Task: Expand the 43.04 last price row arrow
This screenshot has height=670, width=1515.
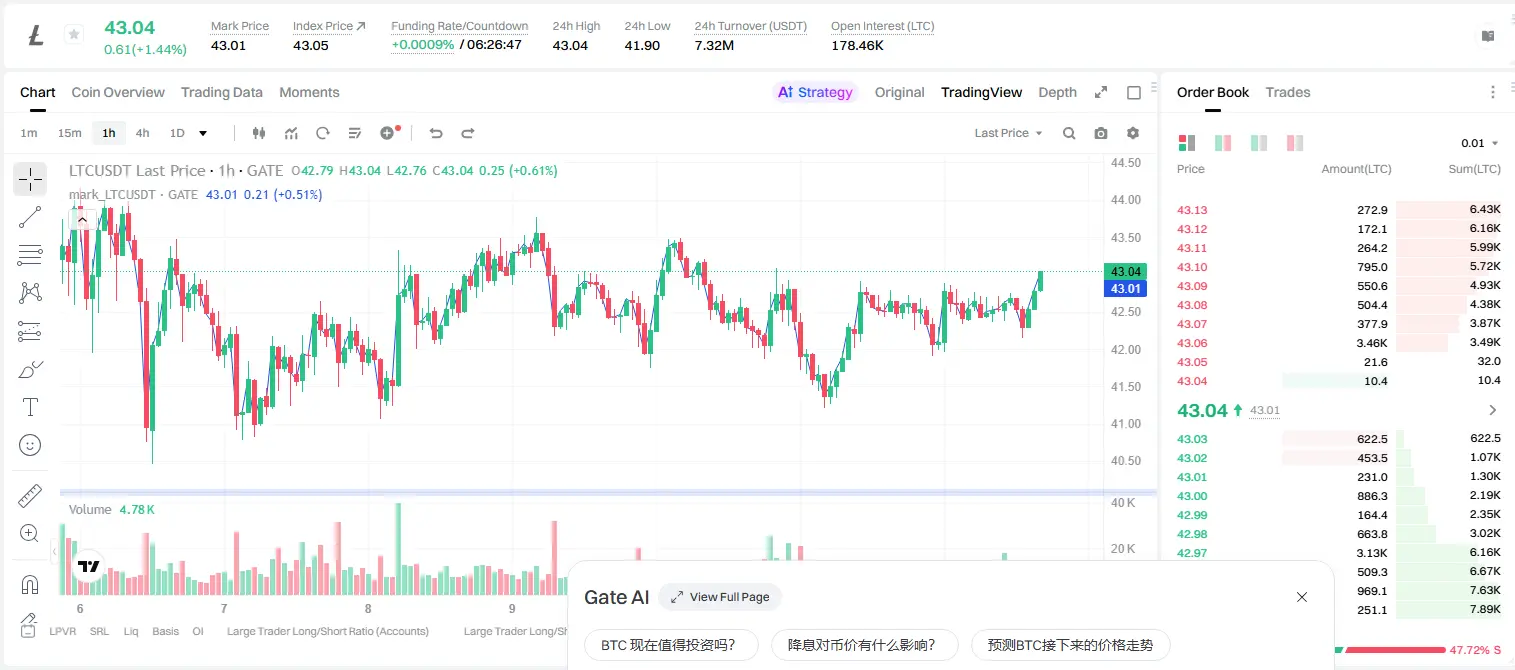Action: click(x=1493, y=410)
